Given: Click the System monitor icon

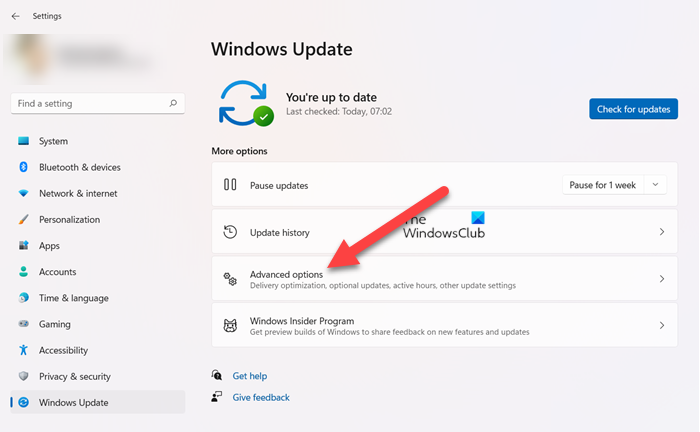Looking at the screenshot, I should (x=23, y=141).
